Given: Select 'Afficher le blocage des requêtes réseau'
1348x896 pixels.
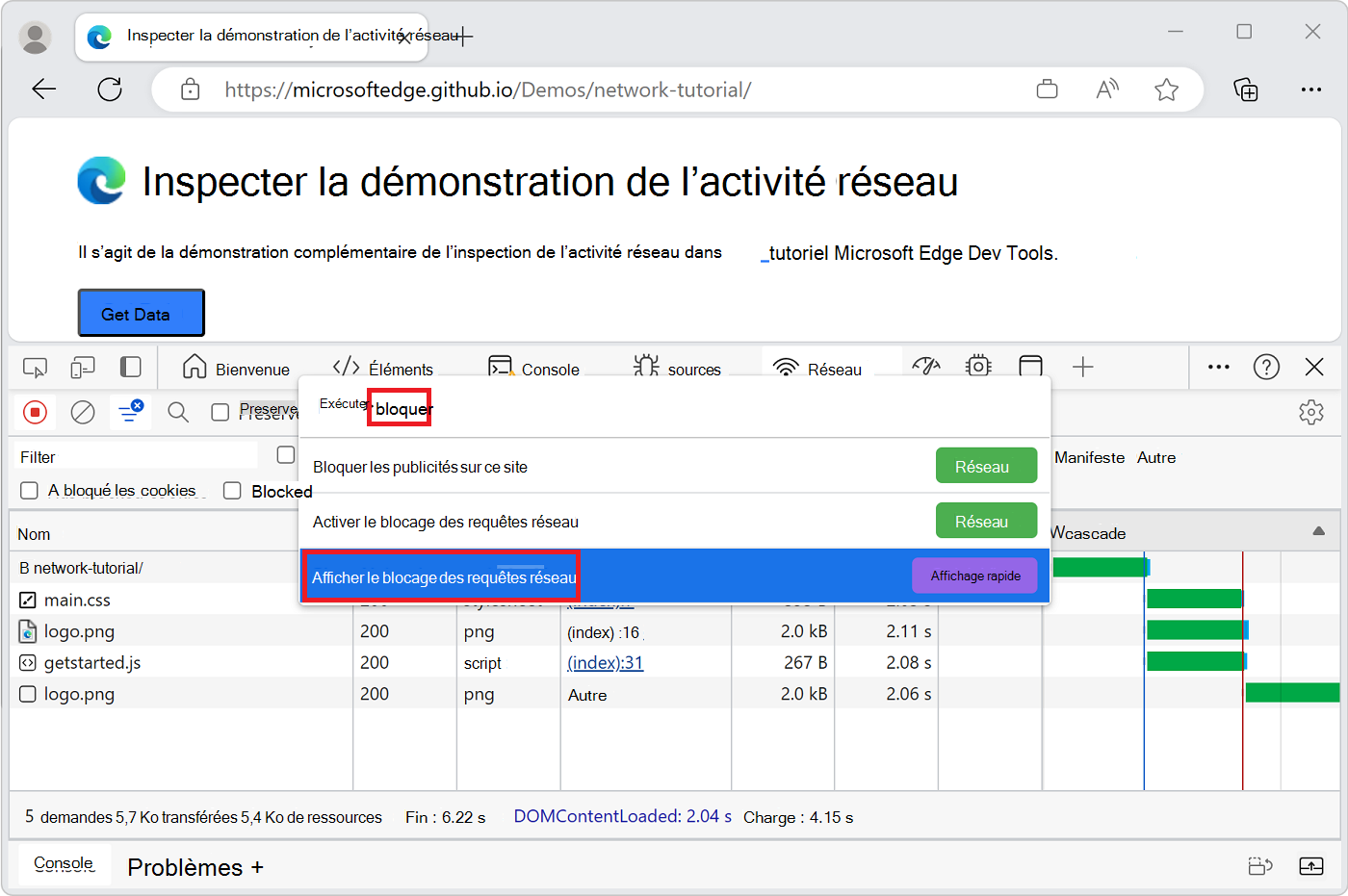Looking at the screenshot, I should click(674, 576).
